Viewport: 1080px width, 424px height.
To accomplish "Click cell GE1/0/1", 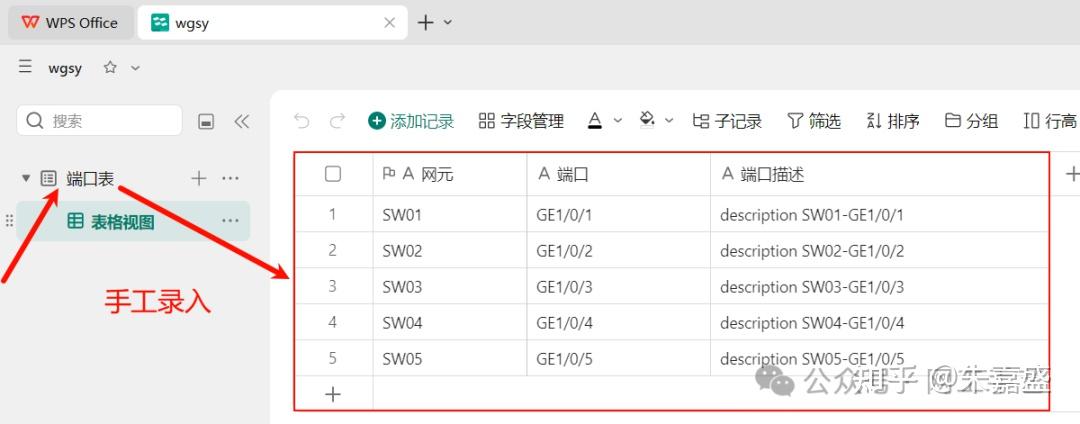I will 619,215.
